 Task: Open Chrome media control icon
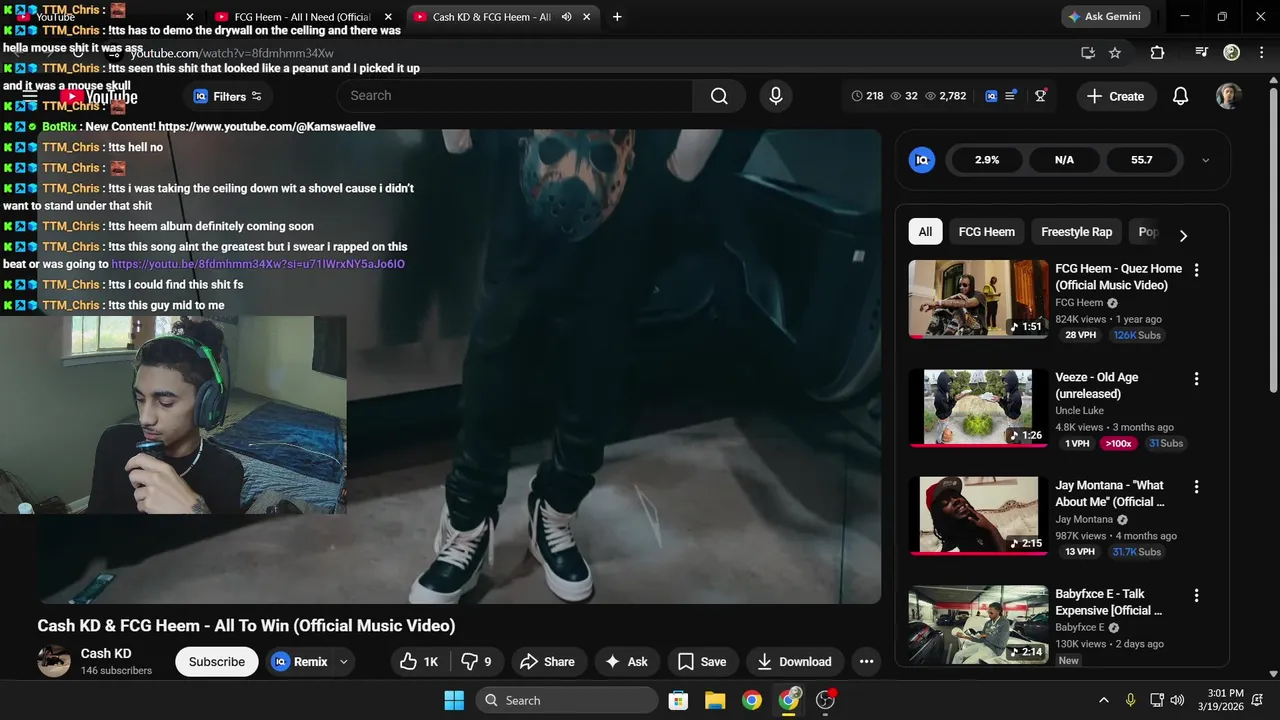[1202, 53]
